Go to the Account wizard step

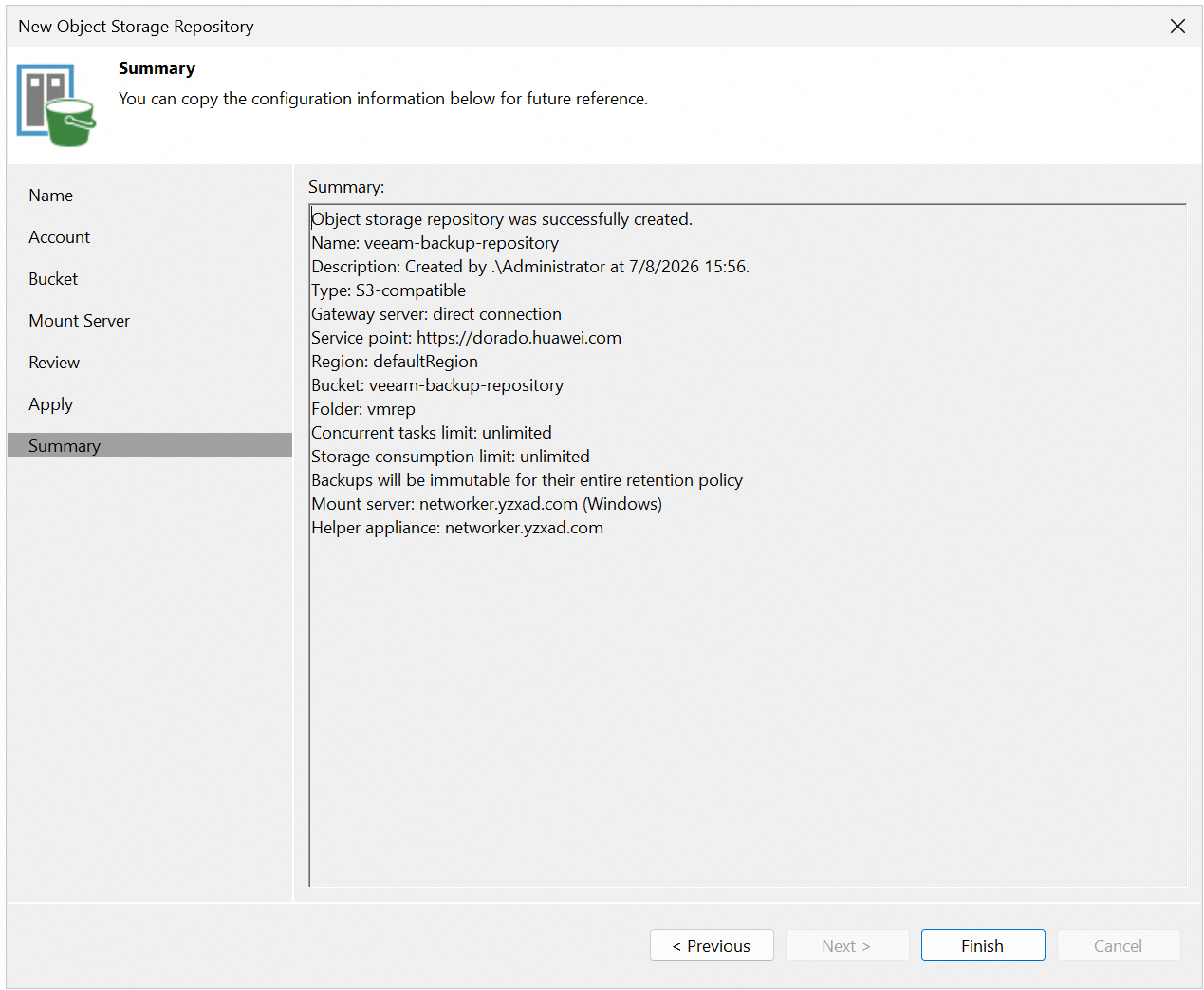(x=59, y=237)
